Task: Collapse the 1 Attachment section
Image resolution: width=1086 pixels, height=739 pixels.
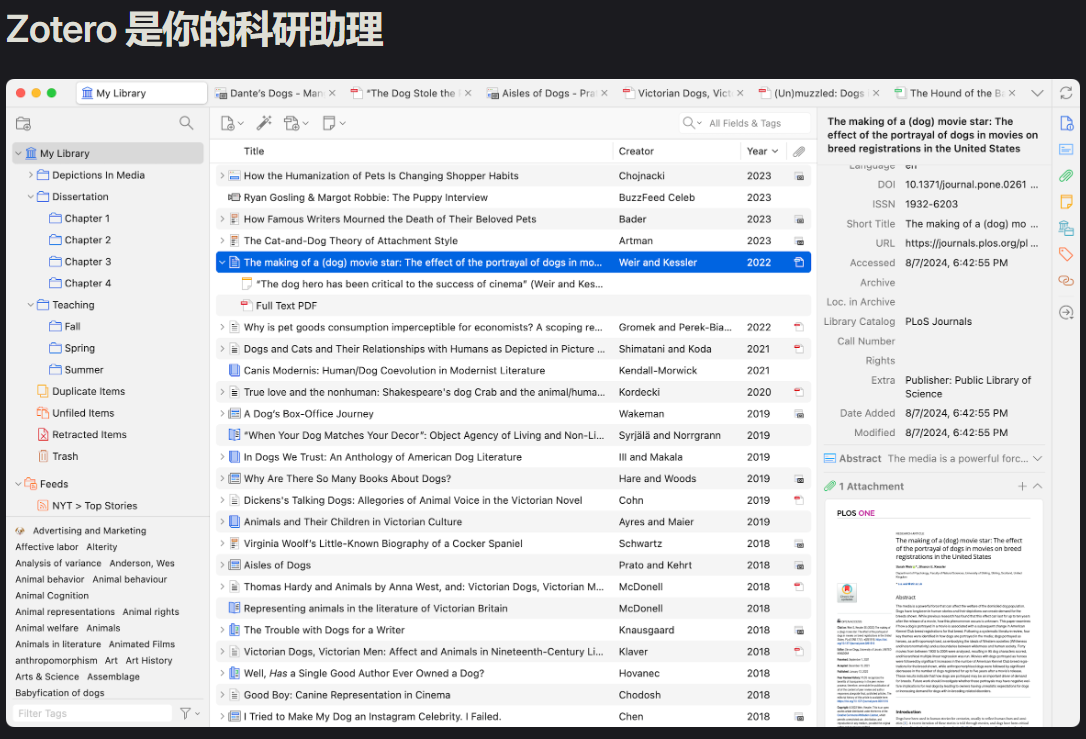Action: 1038,486
